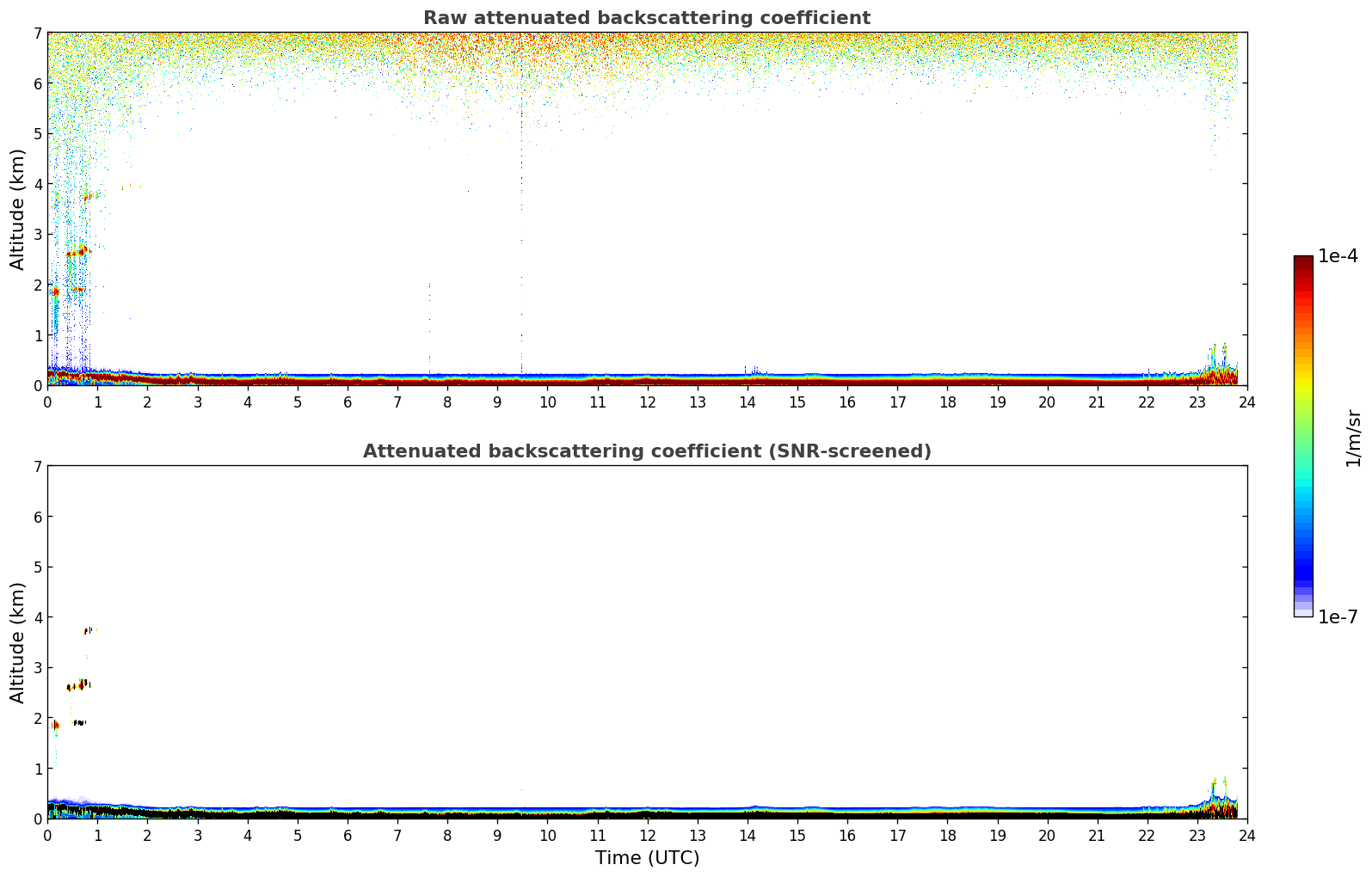Screen dimensions: 1372x877
Task: Pick the deep blue band of colorbar
Action: [1303, 567]
